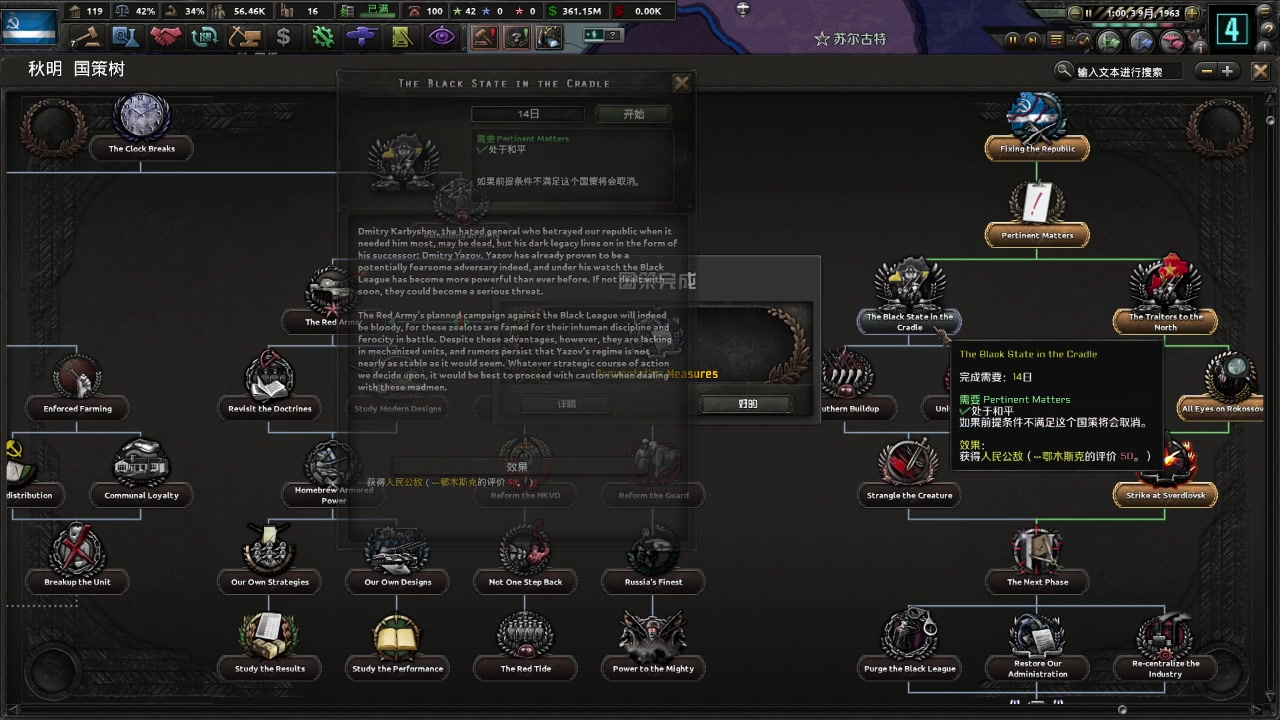Close the national focus tree window
Viewport: 1280px width, 720px height.
1259,71
